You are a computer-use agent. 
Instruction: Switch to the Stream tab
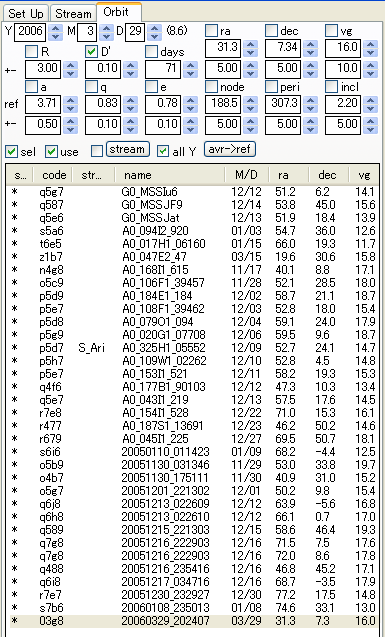tap(73, 13)
